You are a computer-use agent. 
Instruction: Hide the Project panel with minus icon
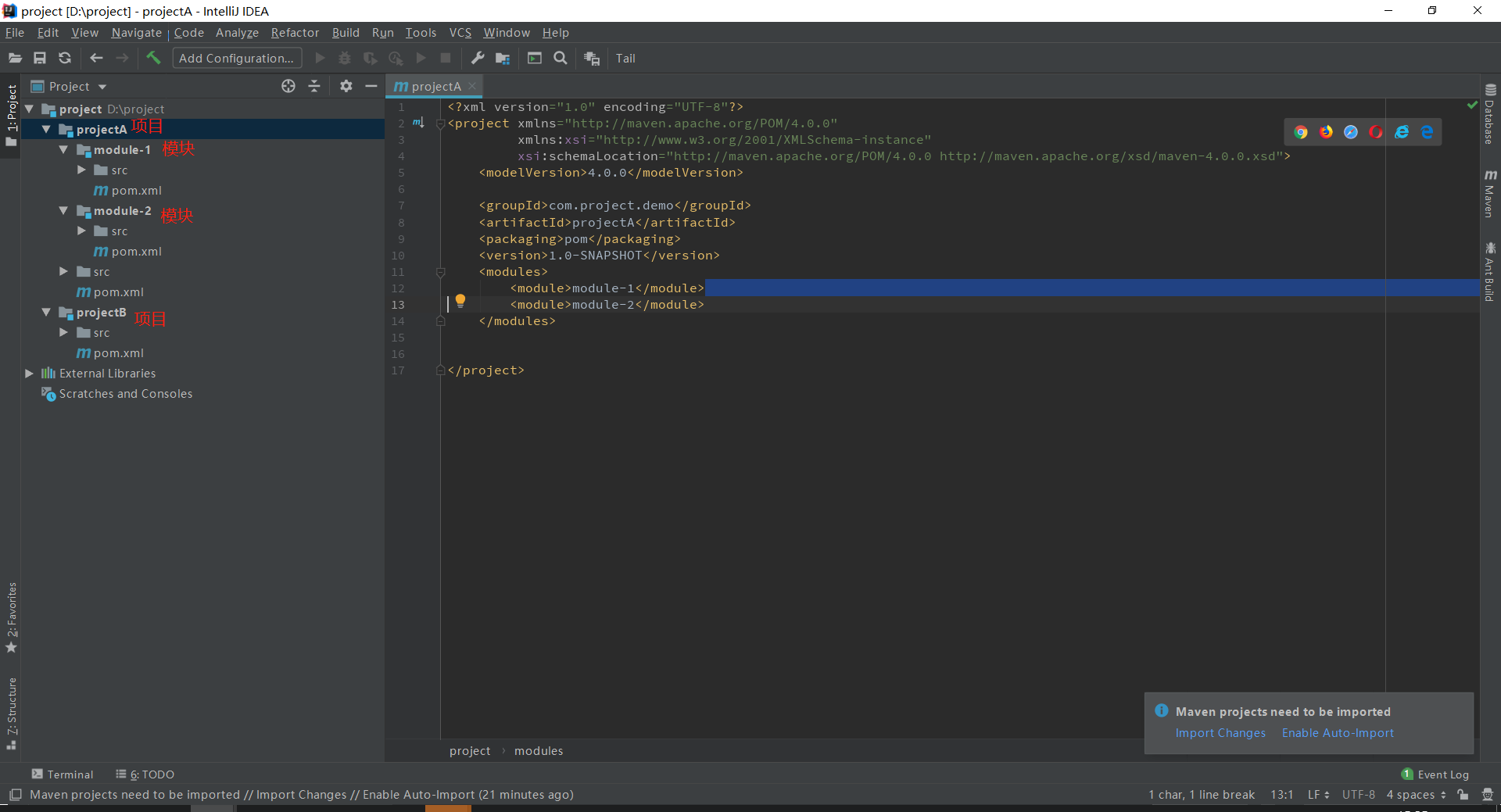pos(371,87)
